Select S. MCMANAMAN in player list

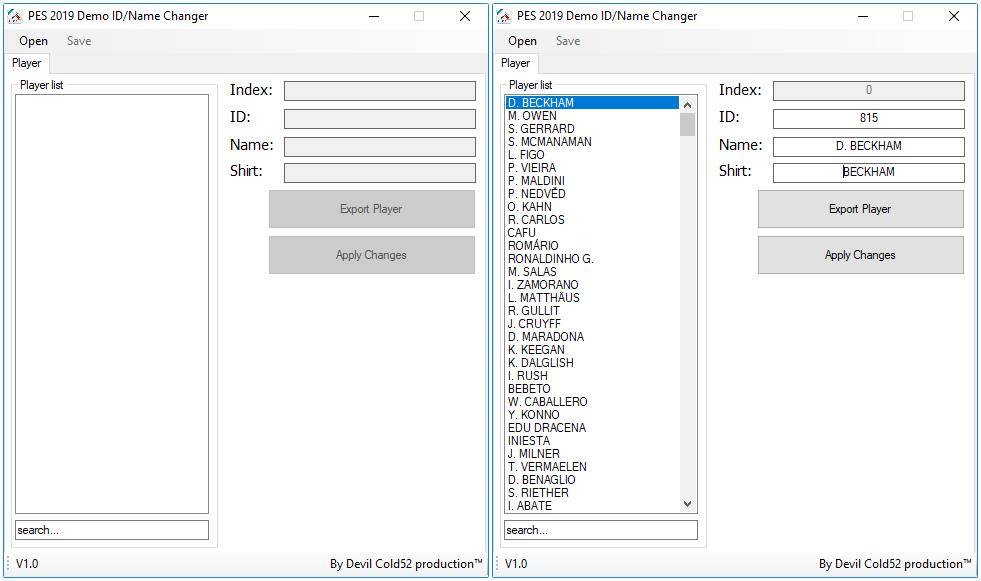coord(592,142)
